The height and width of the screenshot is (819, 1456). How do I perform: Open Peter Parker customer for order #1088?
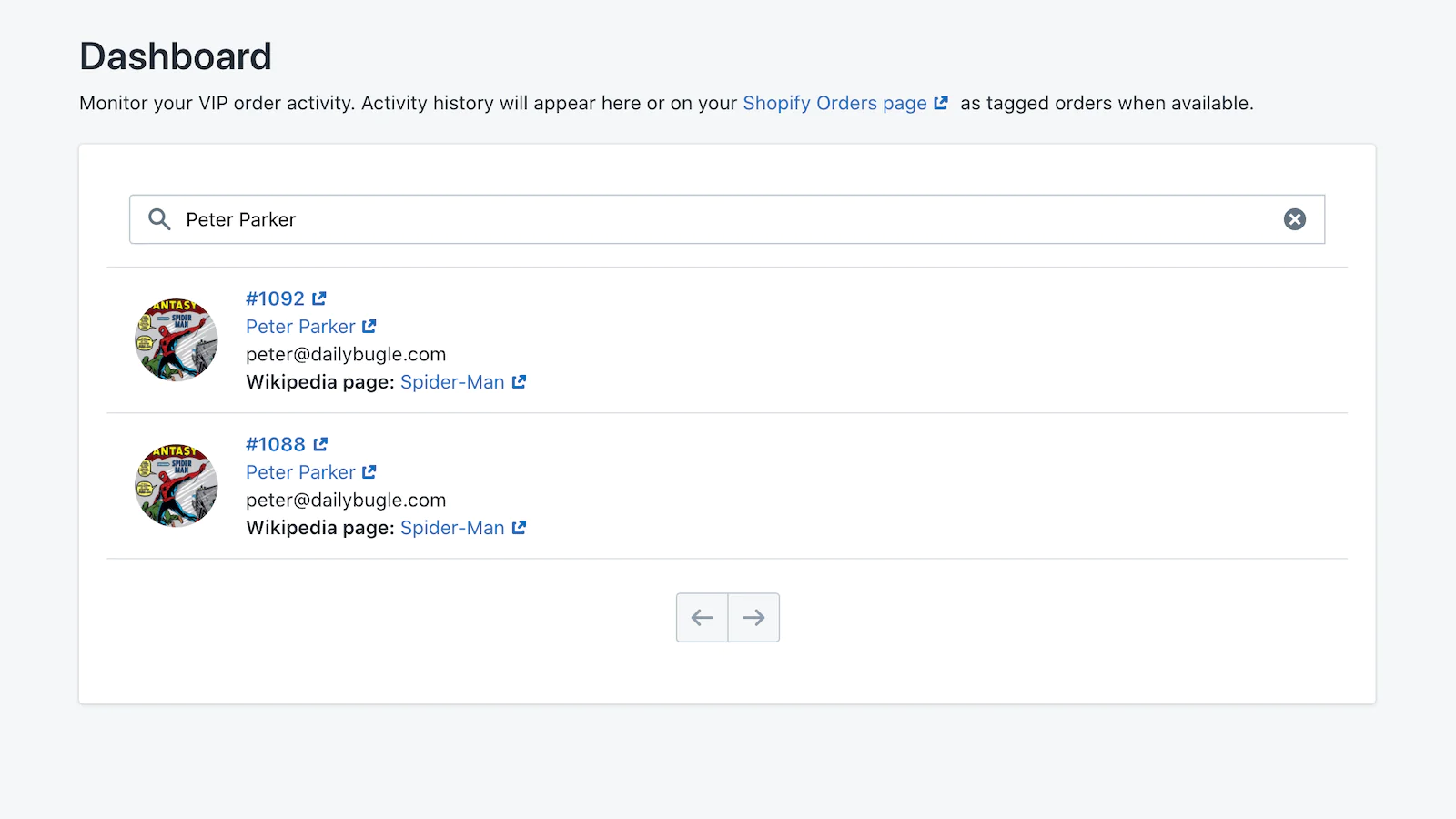point(300,472)
